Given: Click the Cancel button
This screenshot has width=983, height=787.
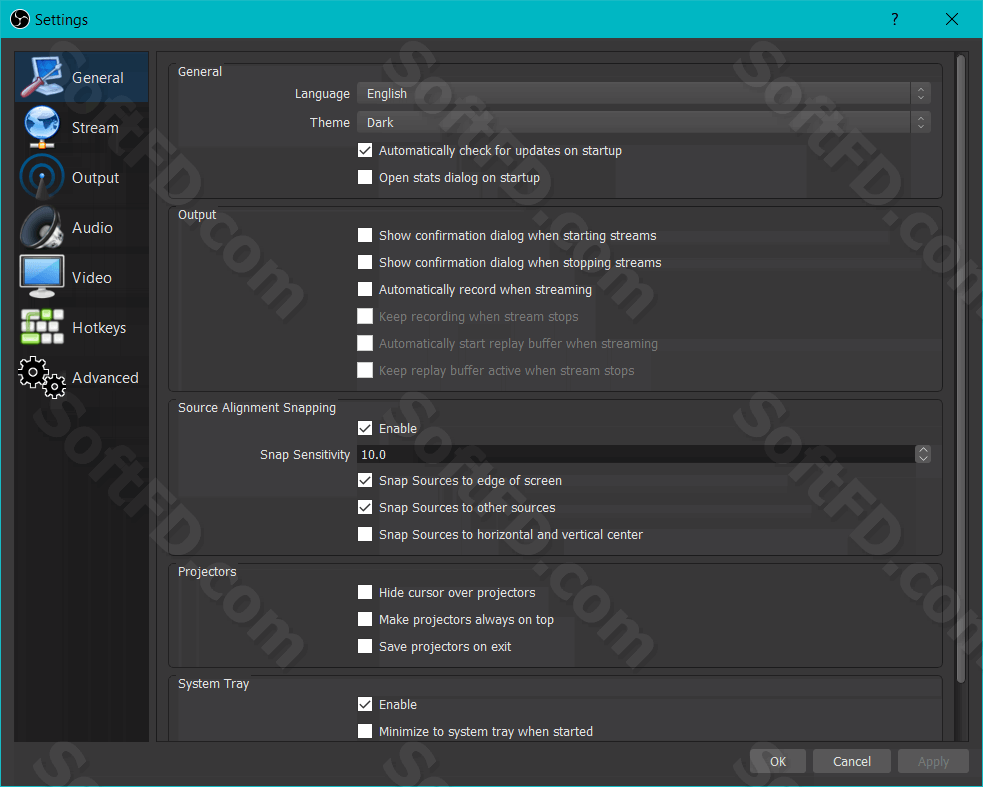Looking at the screenshot, I should (851, 761).
